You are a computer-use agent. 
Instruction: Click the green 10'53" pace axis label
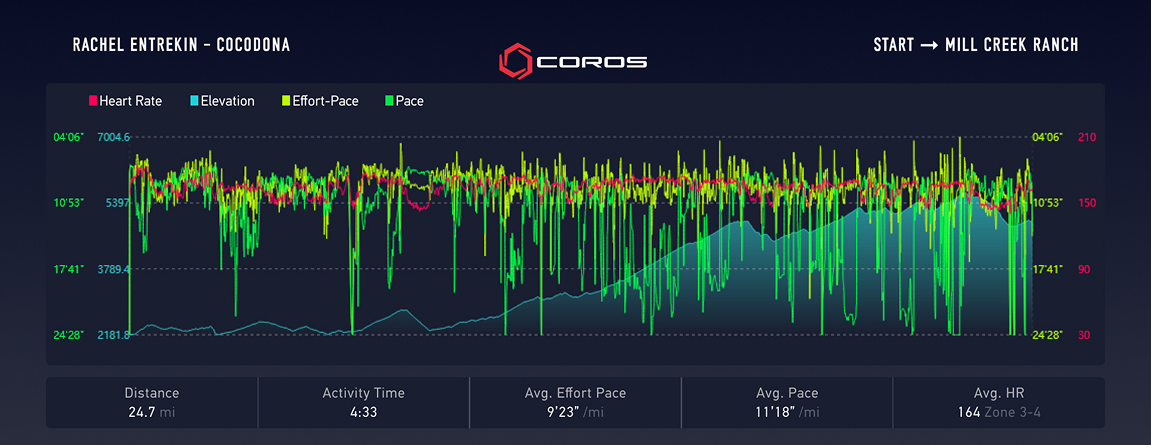(x=69, y=203)
